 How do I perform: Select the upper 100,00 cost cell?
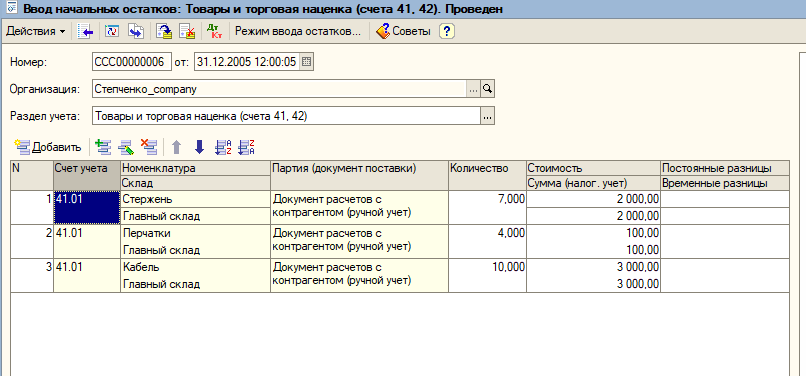click(x=593, y=233)
